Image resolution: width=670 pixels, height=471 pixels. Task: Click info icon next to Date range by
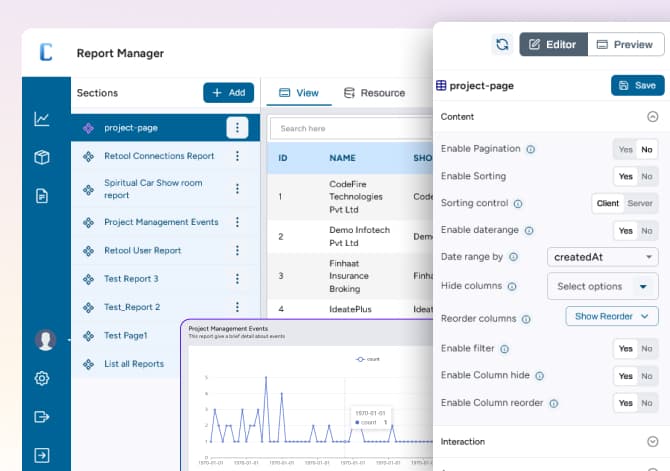click(x=513, y=257)
